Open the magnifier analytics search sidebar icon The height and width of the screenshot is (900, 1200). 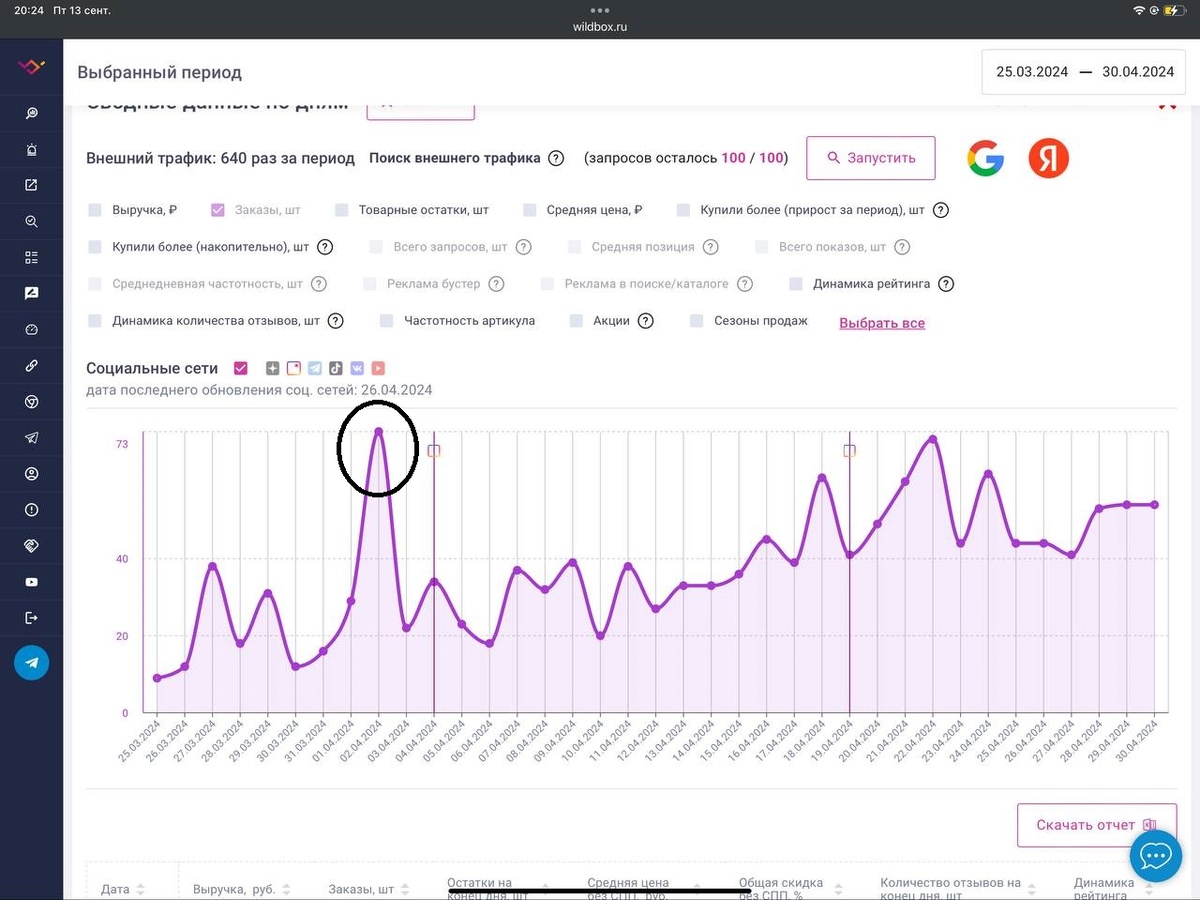point(31,113)
